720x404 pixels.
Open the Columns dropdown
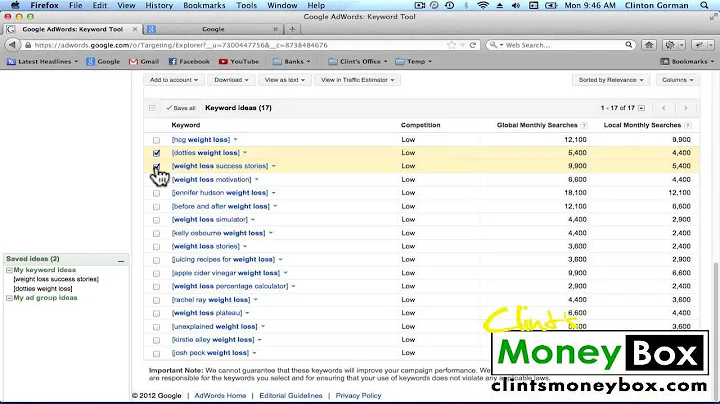(677, 80)
